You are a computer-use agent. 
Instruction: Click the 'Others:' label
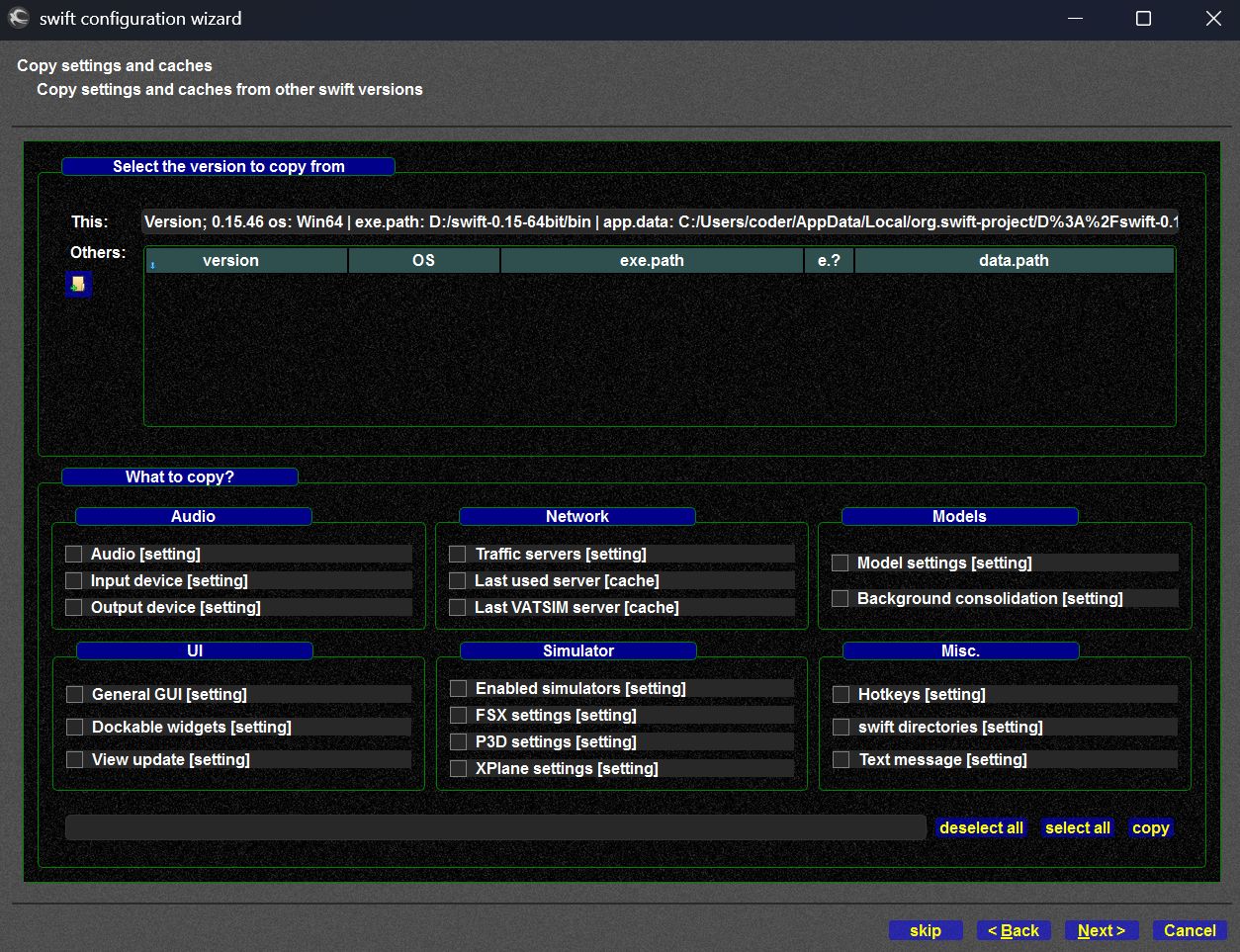(x=98, y=253)
